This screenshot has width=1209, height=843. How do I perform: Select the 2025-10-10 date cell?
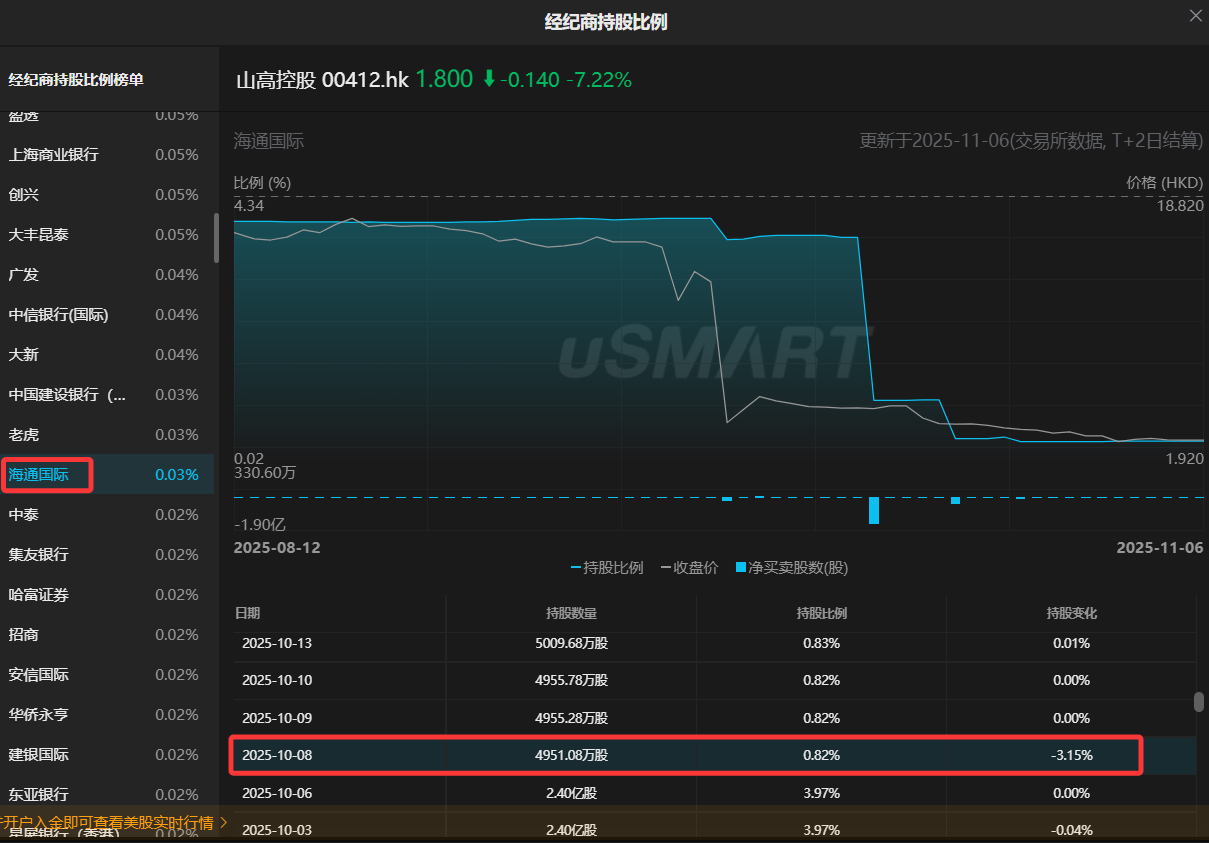[x=277, y=680]
